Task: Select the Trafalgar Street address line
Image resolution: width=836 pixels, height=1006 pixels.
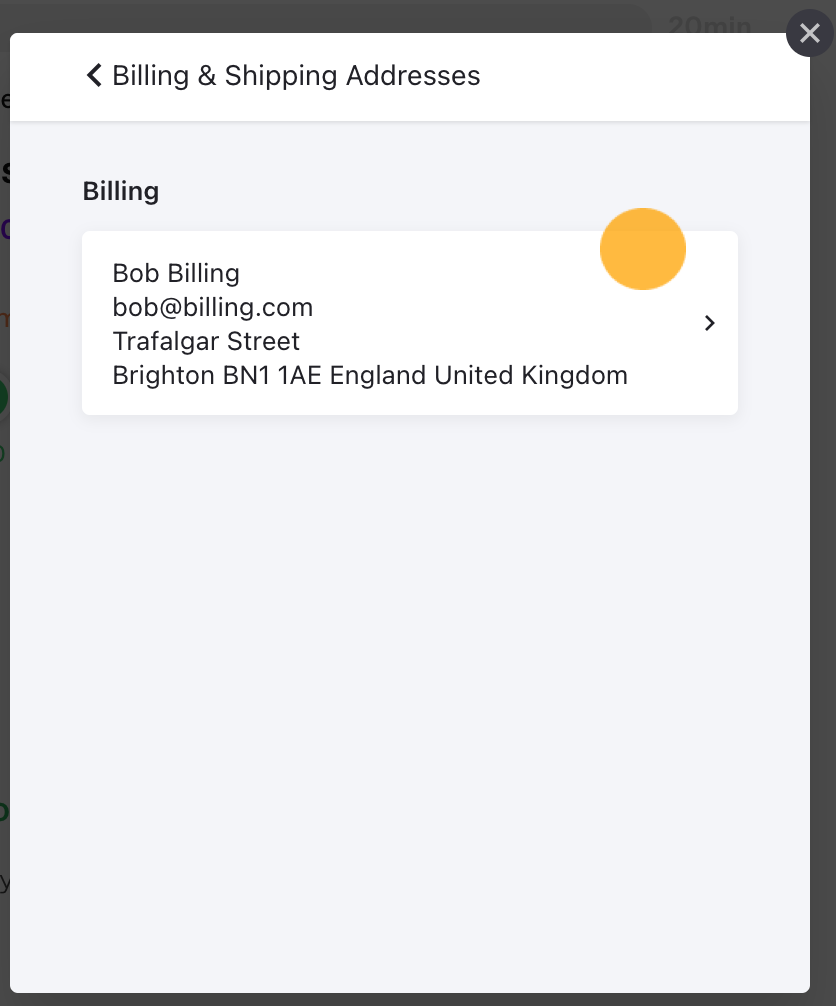Action: pos(206,341)
